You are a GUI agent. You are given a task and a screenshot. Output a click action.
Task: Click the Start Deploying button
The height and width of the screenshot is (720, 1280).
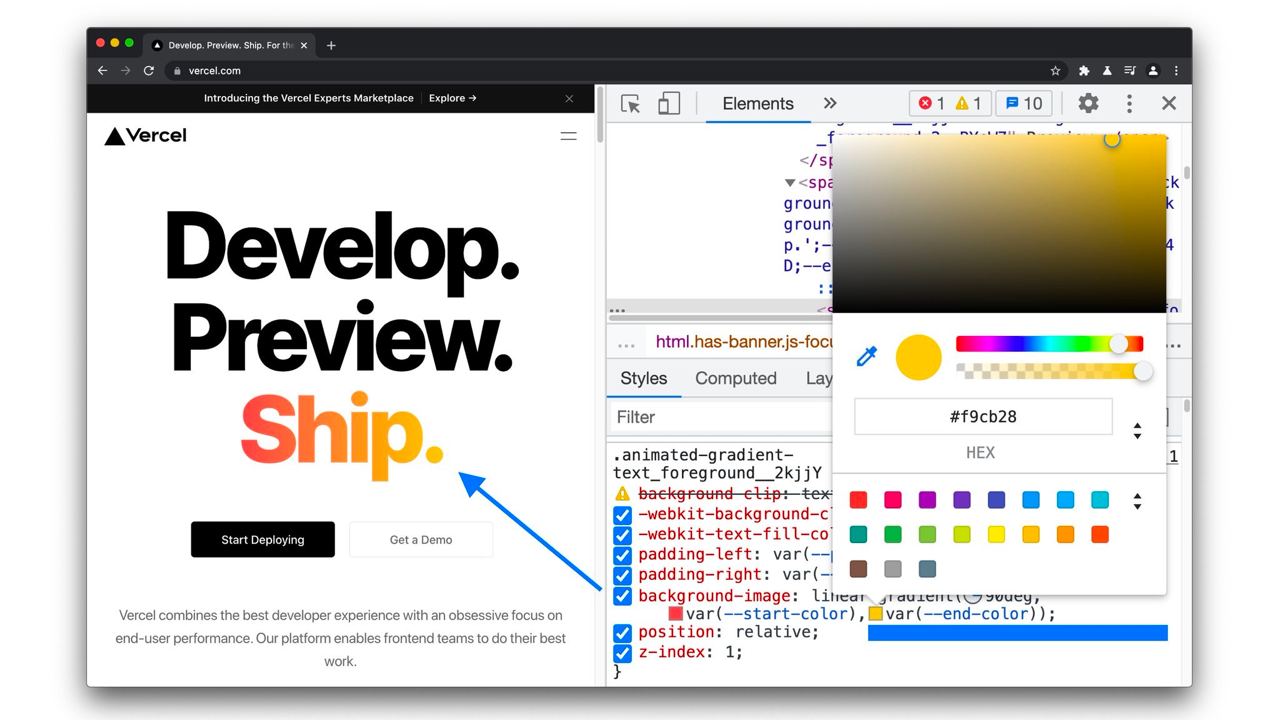[263, 539]
